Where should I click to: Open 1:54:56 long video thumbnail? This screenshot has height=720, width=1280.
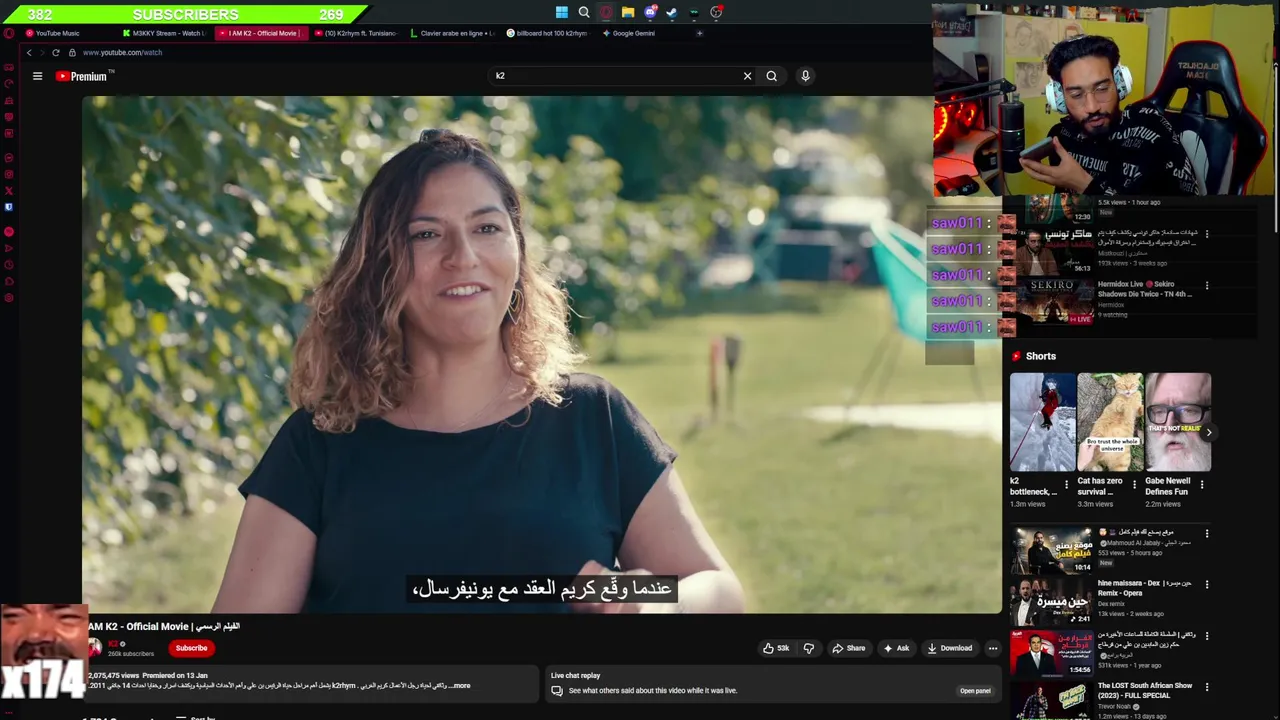tap(1051, 653)
